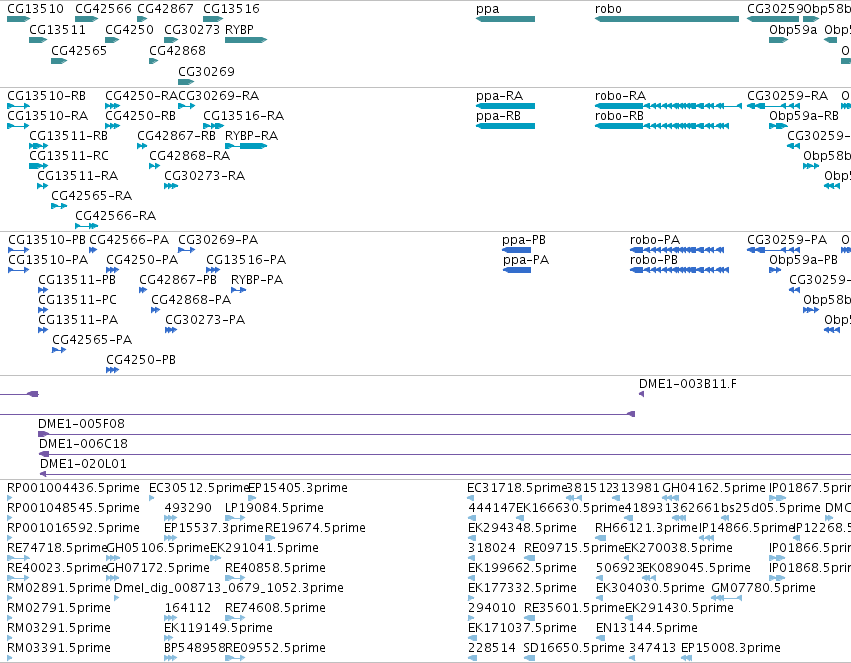Click the CG42566 gene label
Viewport: 851px width, 663px height.
[x=103, y=9]
